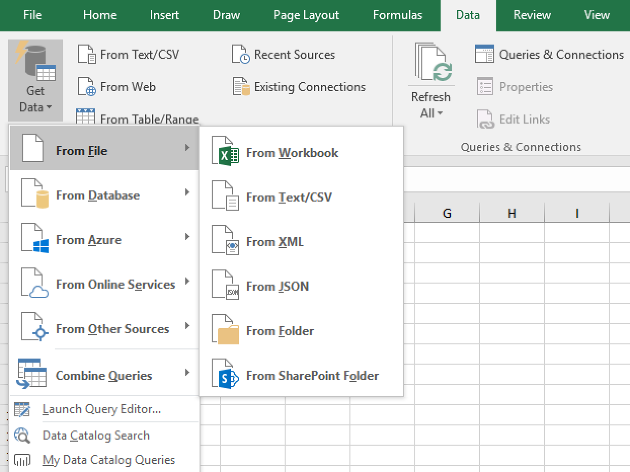Select column I header
Screen dimensions: 630x472
coord(577,213)
